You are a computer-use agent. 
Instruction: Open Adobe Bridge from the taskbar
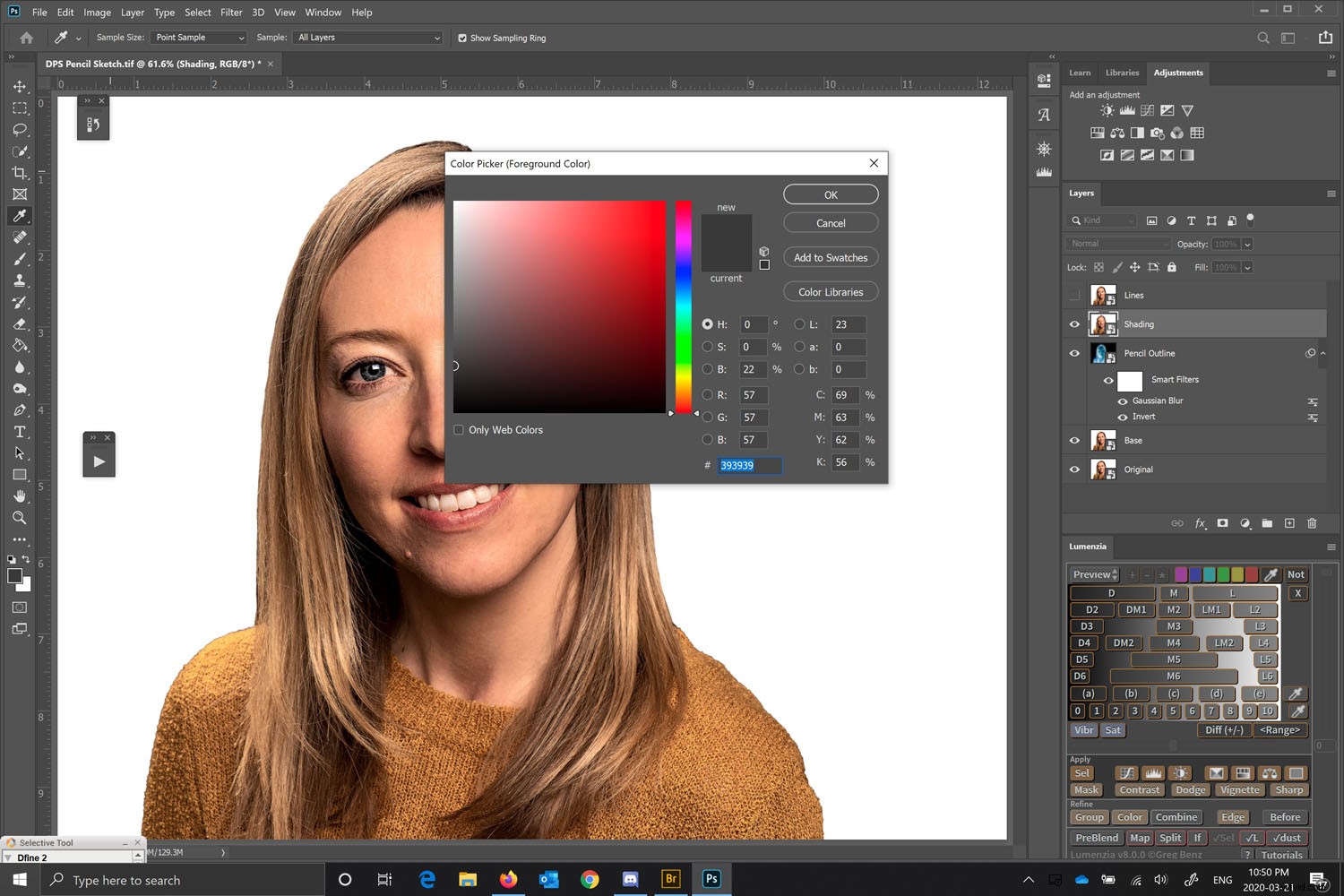click(670, 879)
